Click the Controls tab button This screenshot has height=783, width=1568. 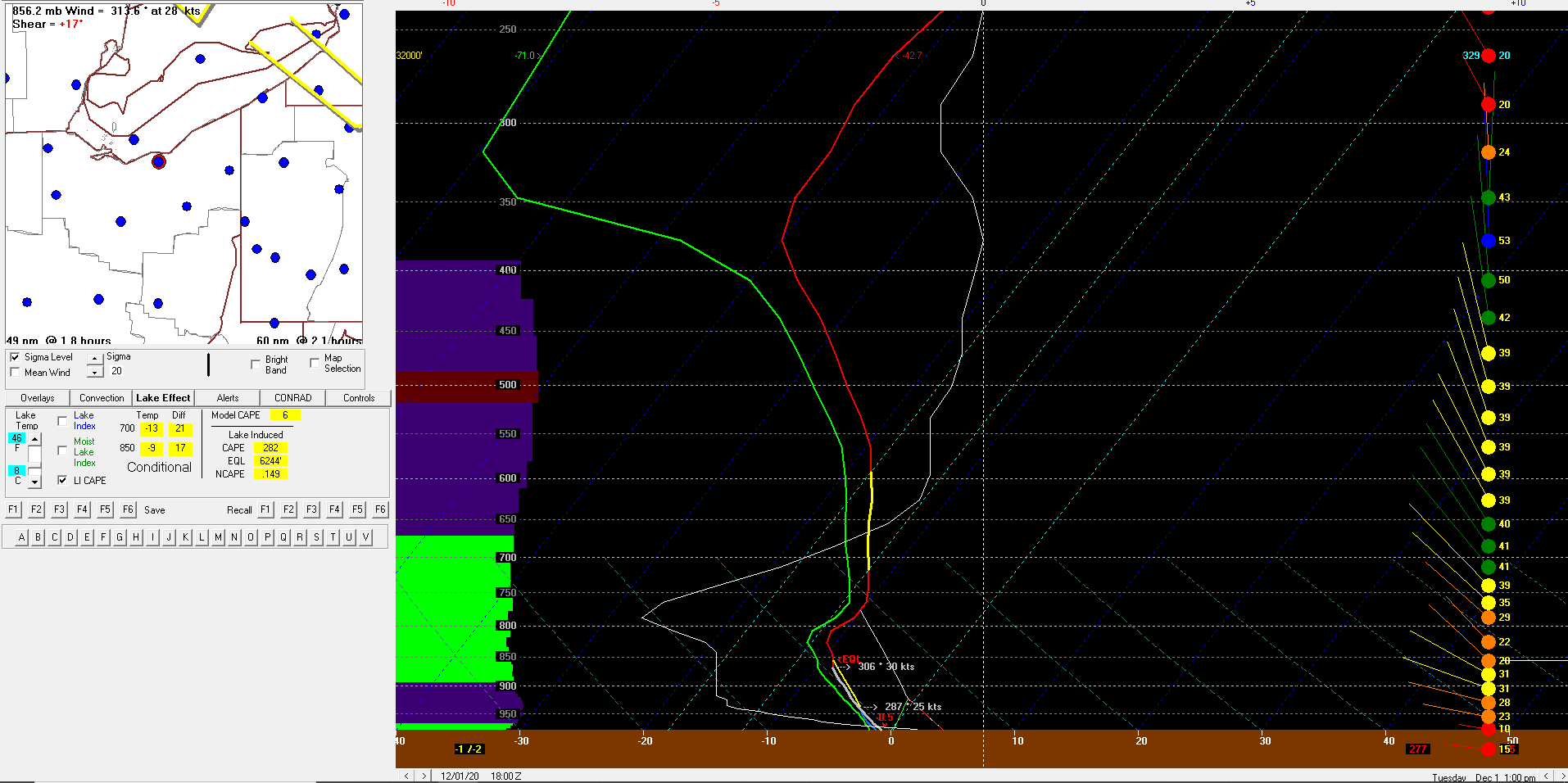tap(359, 398)
